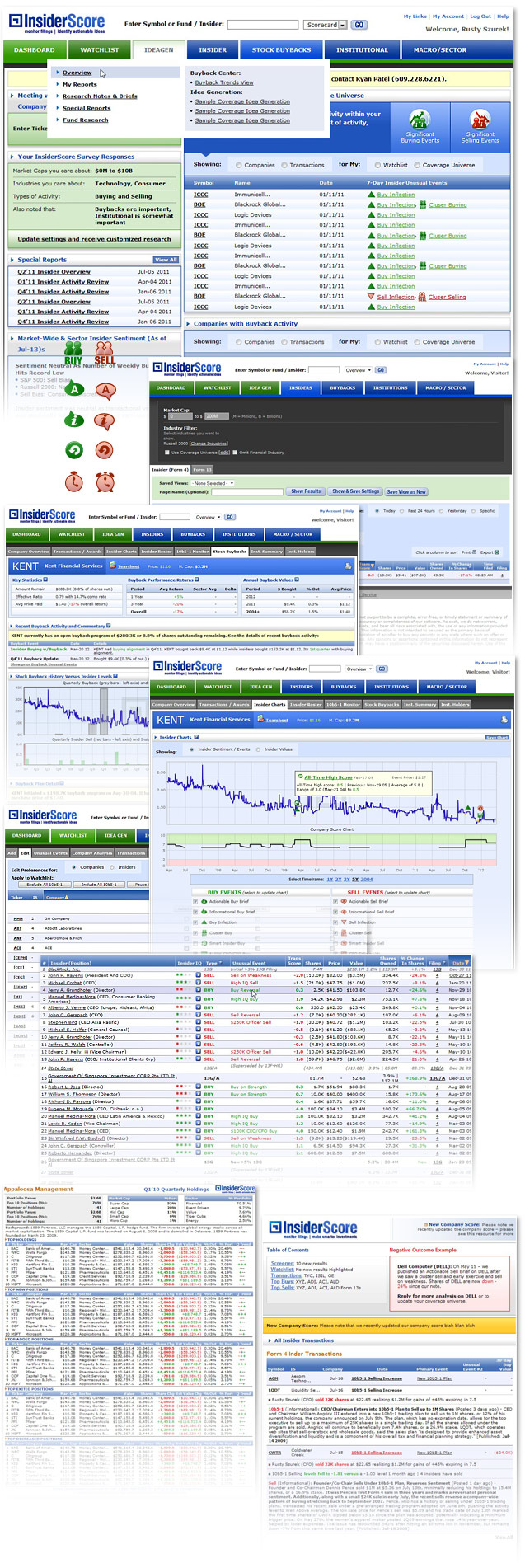Screen dimensions: 525x1568
Task: Click the red Sell Inflection triangle icon
Action: [372, 297]
